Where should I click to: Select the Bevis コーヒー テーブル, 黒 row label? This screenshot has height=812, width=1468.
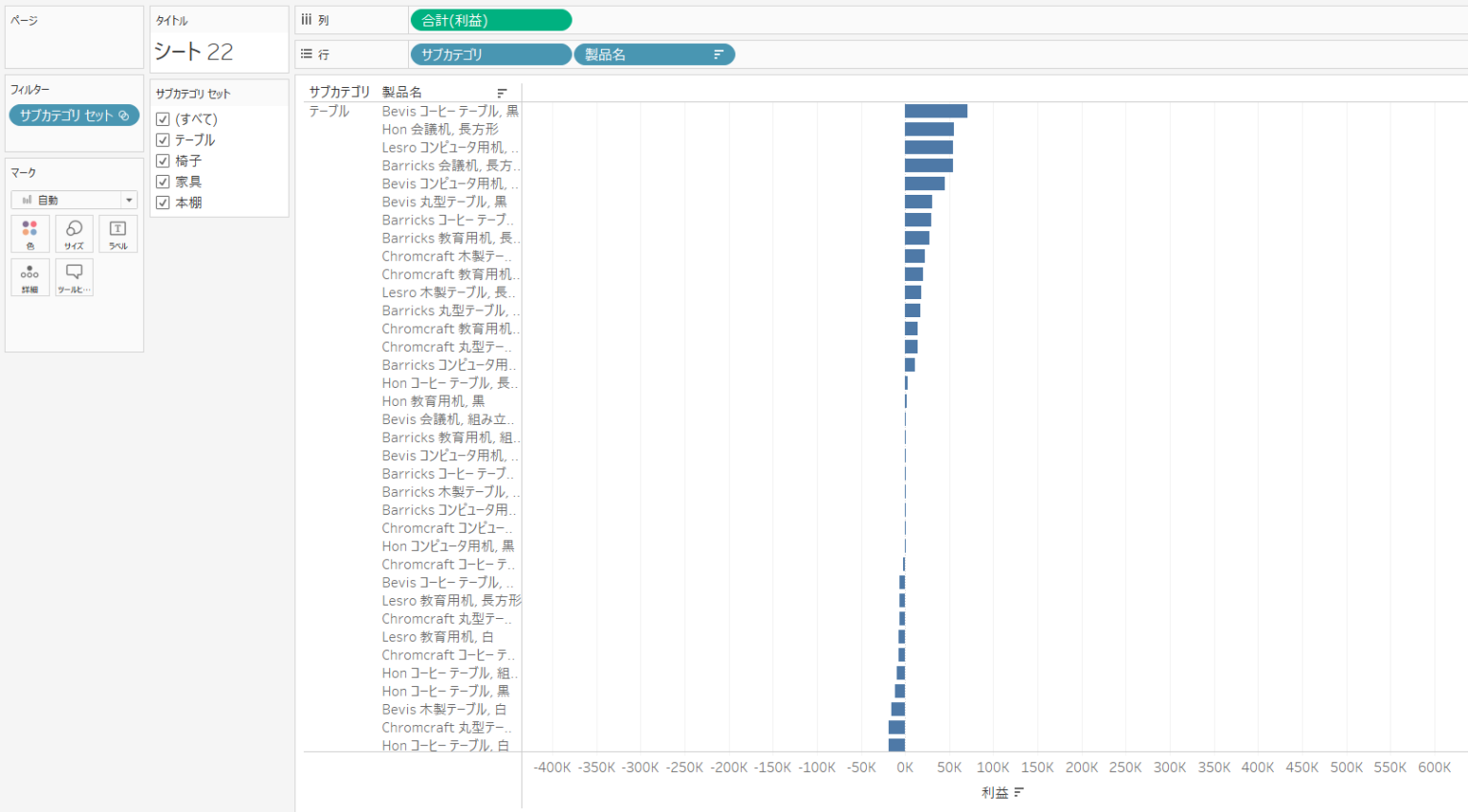coord(450,111)
